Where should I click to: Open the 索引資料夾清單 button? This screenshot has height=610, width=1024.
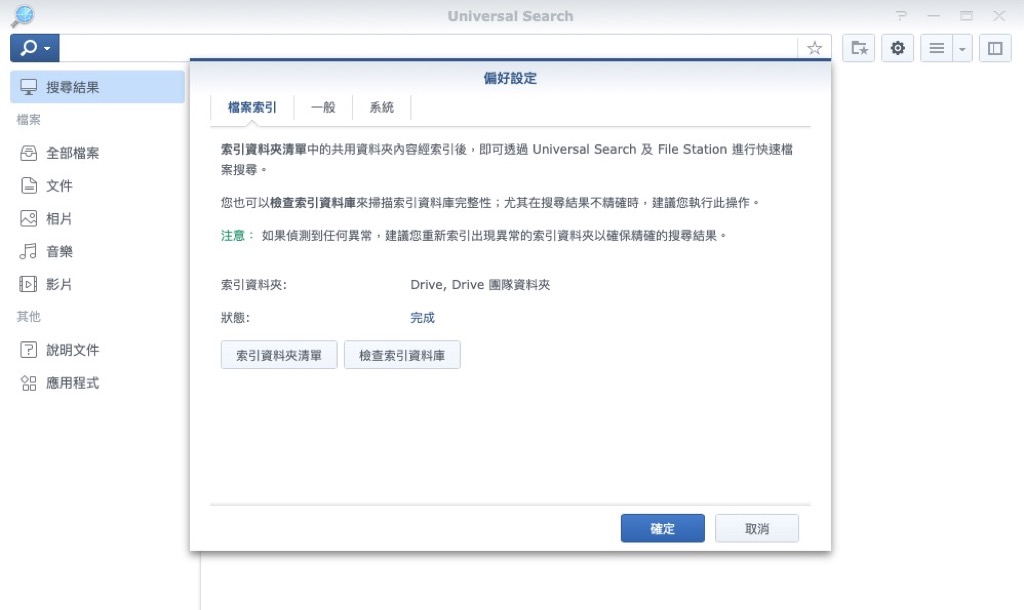coord(279,355)
